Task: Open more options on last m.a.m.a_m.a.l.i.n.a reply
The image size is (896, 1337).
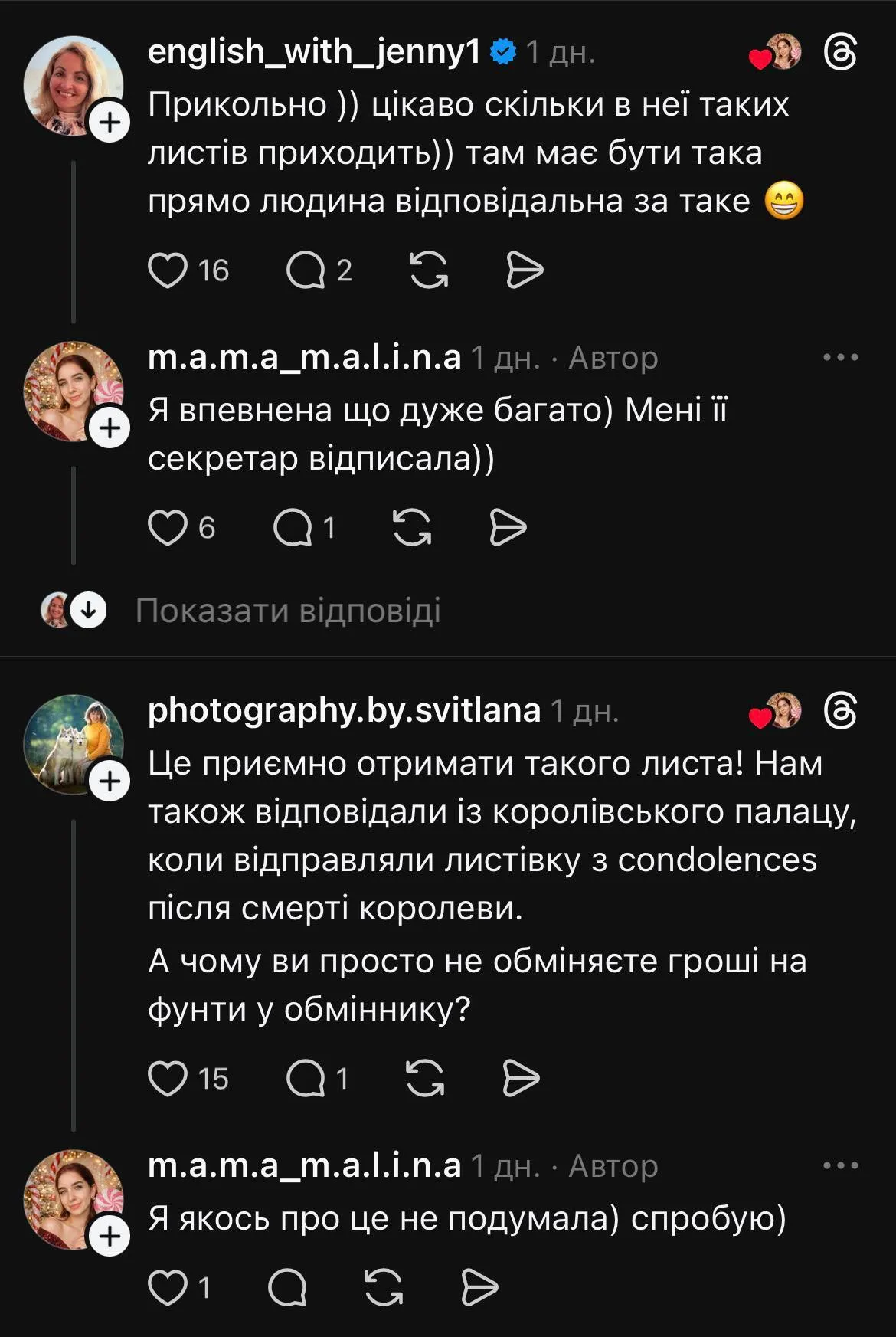Action: 840,1165
